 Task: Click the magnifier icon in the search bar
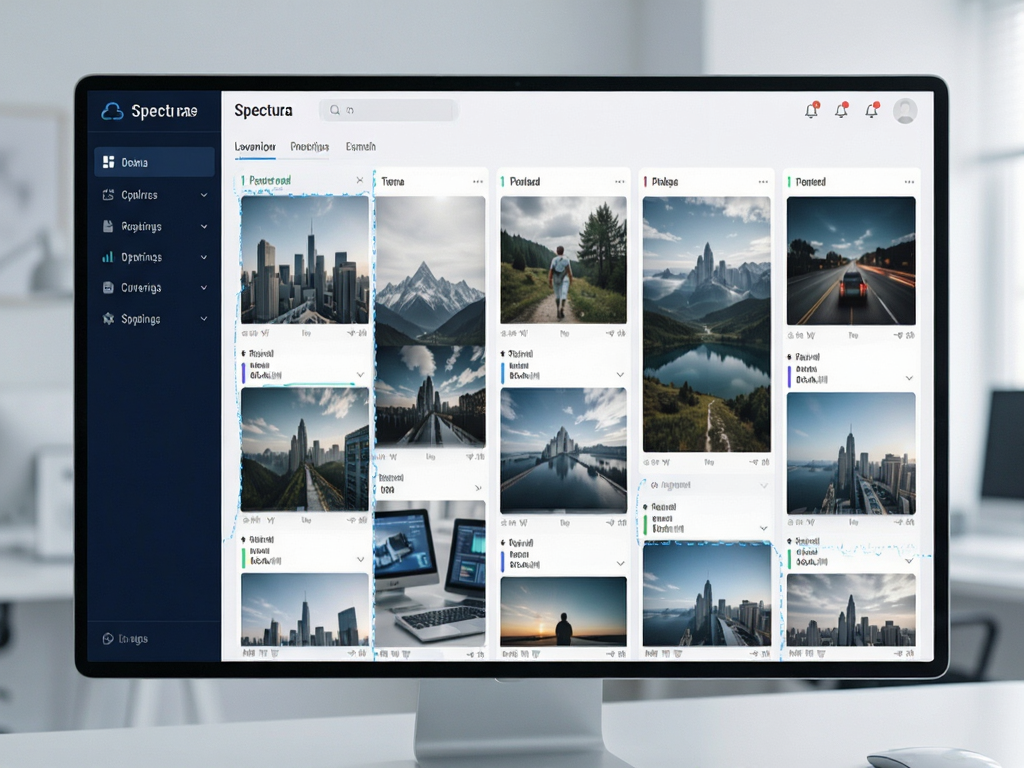tap(335, 110)
